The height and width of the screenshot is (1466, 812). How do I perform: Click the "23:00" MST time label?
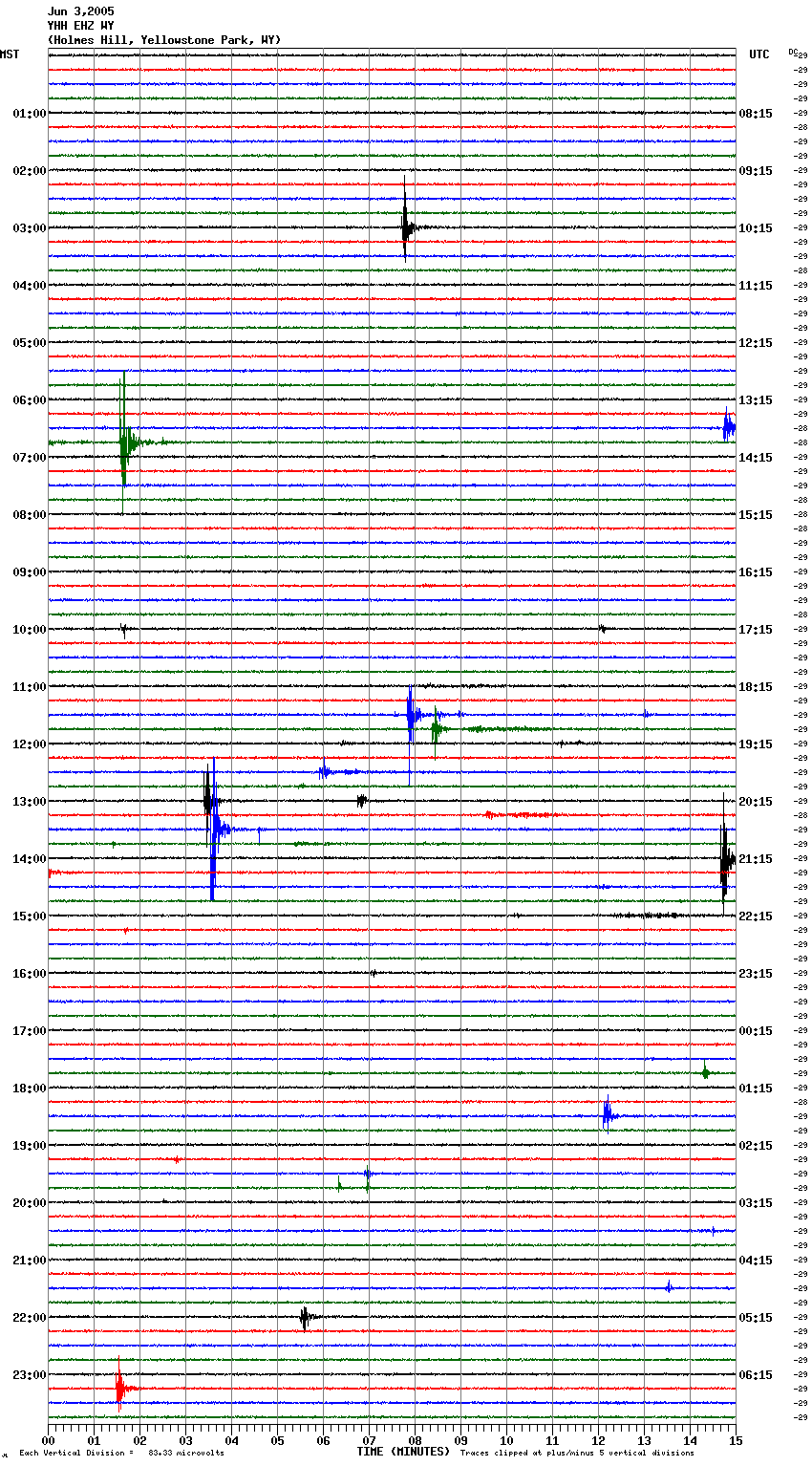click(x=30, y=1375)
